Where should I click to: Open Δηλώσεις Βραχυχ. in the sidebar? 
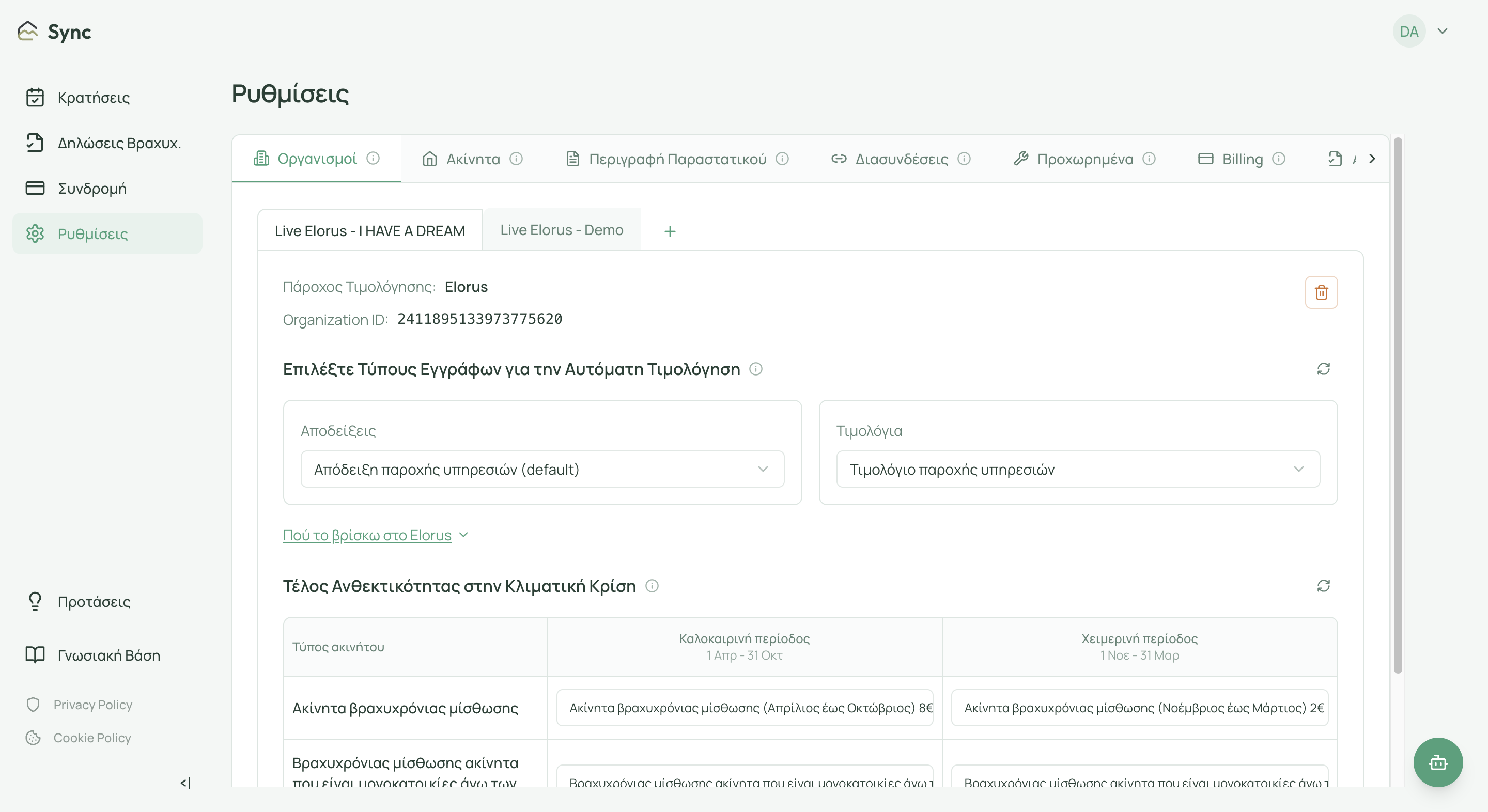[x=107, y=143]
